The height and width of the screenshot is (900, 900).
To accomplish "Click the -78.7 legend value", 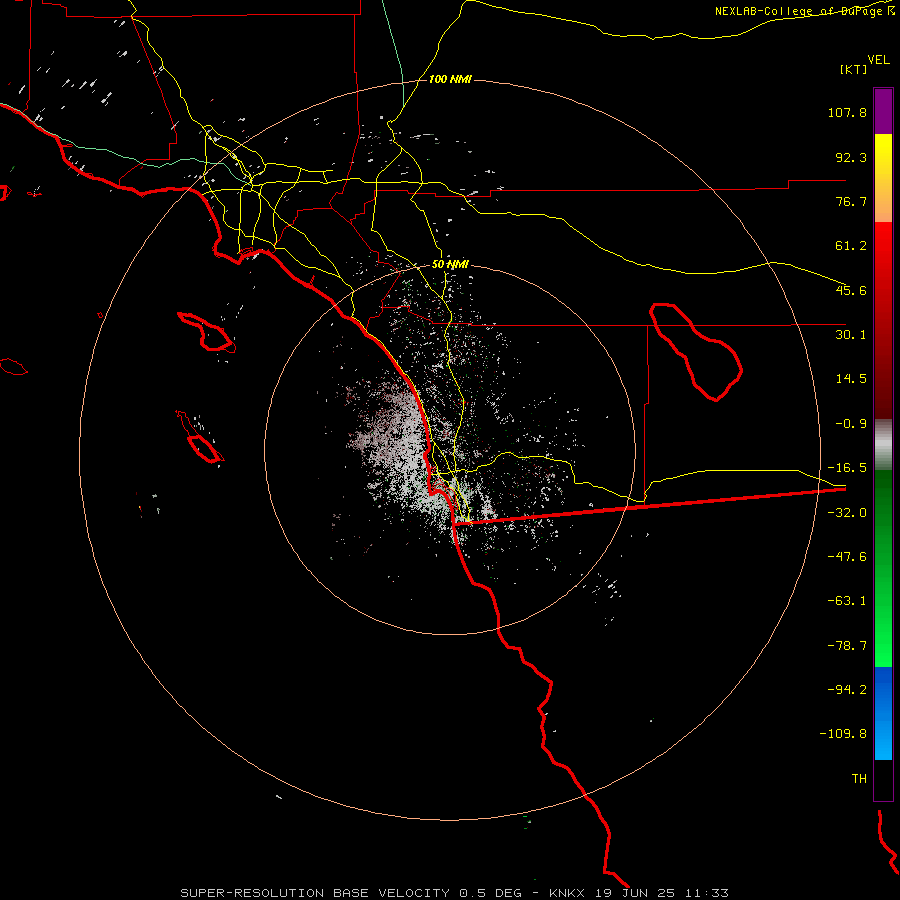I will click(x=847, y=646).
